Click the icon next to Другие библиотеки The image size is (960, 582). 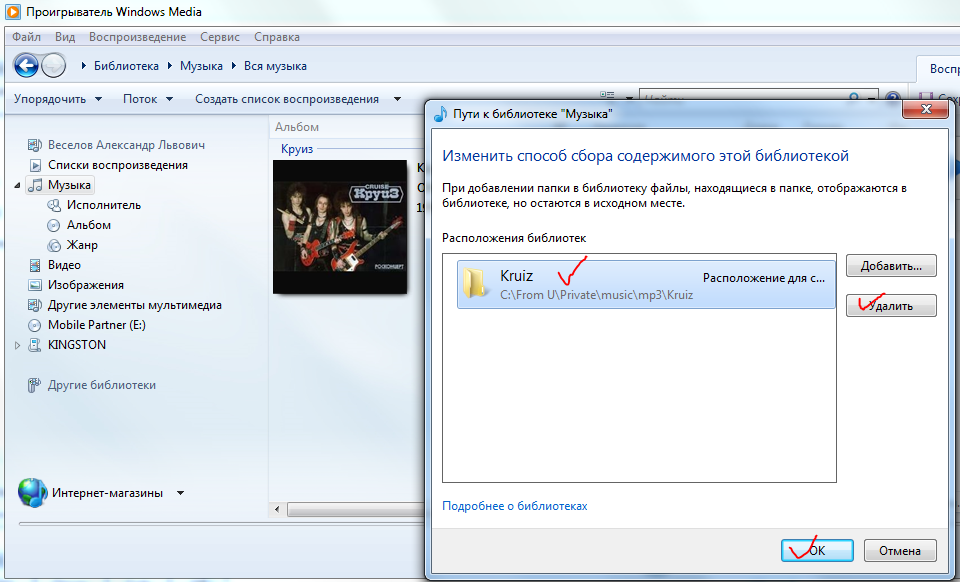(x=35, y=385)
